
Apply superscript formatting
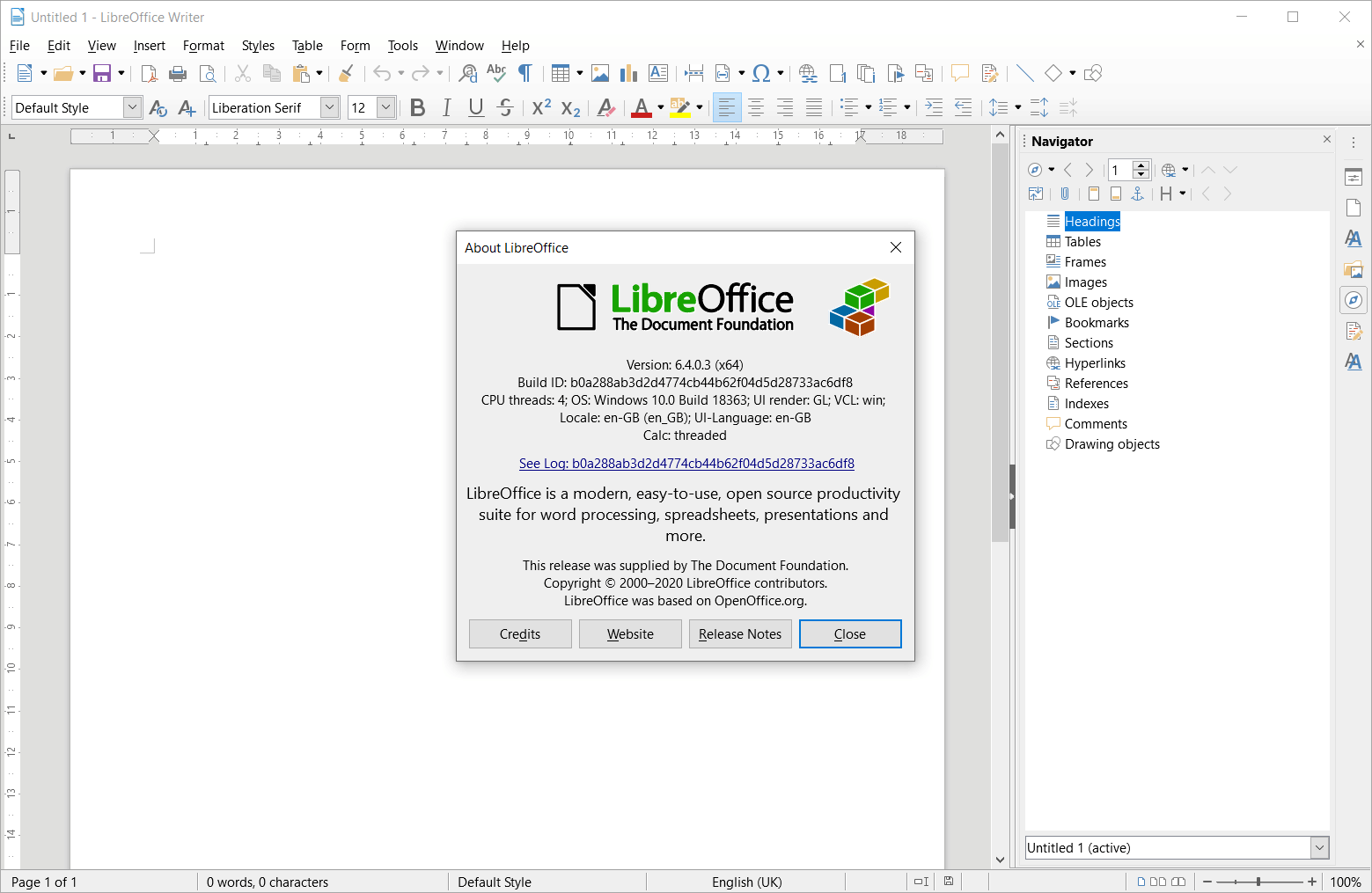tap(541, 107)
